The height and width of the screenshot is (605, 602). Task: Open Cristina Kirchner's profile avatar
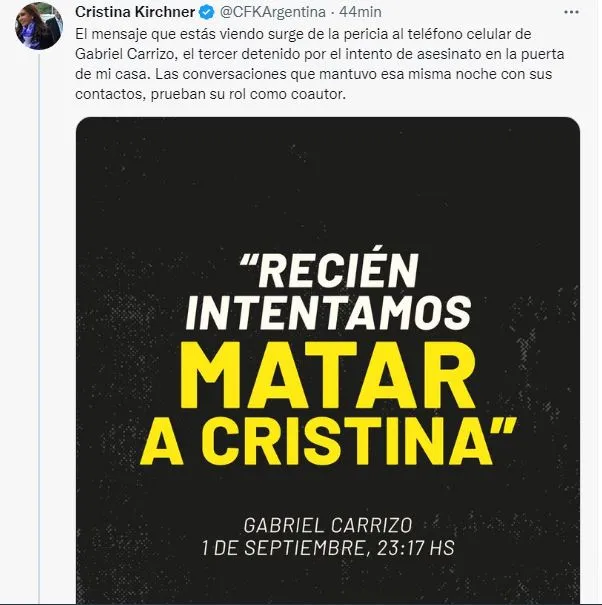[39, 26]
